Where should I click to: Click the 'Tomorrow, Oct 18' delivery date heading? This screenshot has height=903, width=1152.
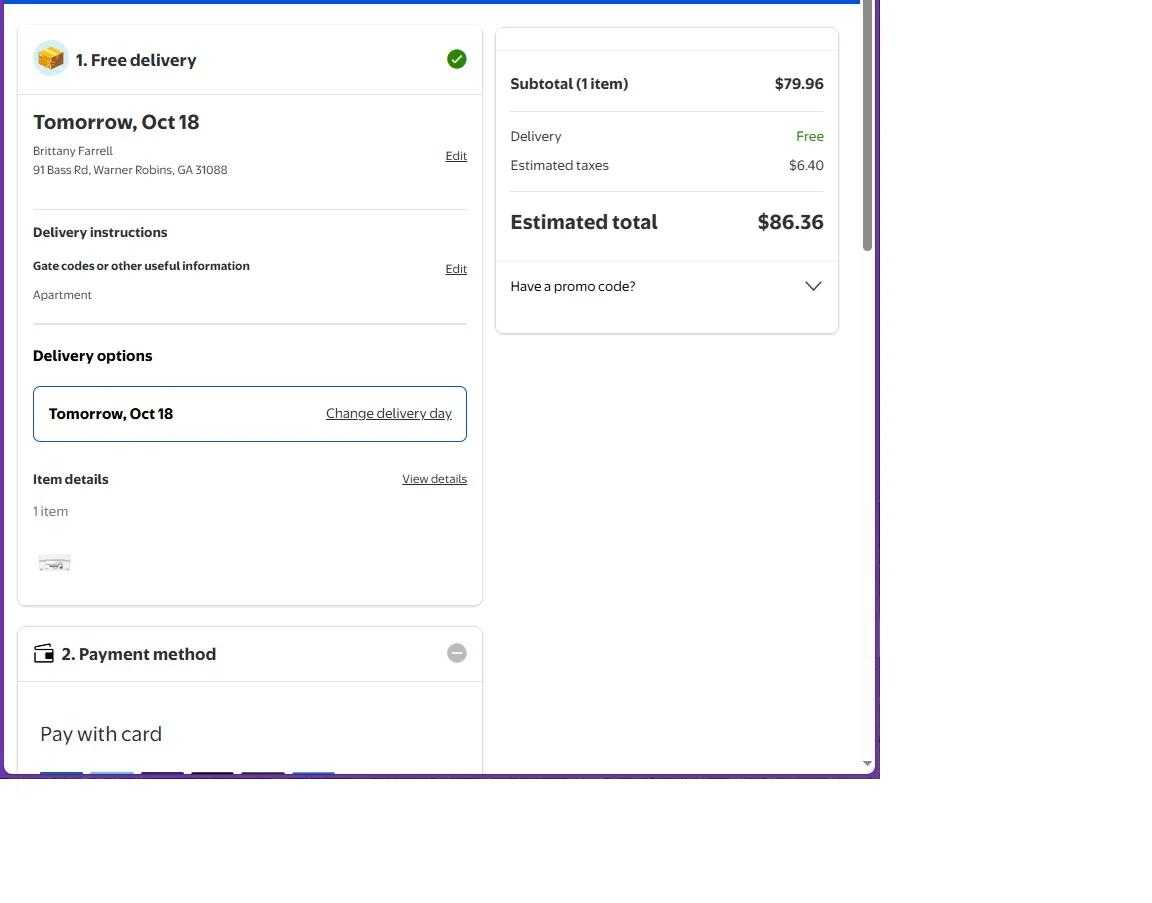pos(116,122)
